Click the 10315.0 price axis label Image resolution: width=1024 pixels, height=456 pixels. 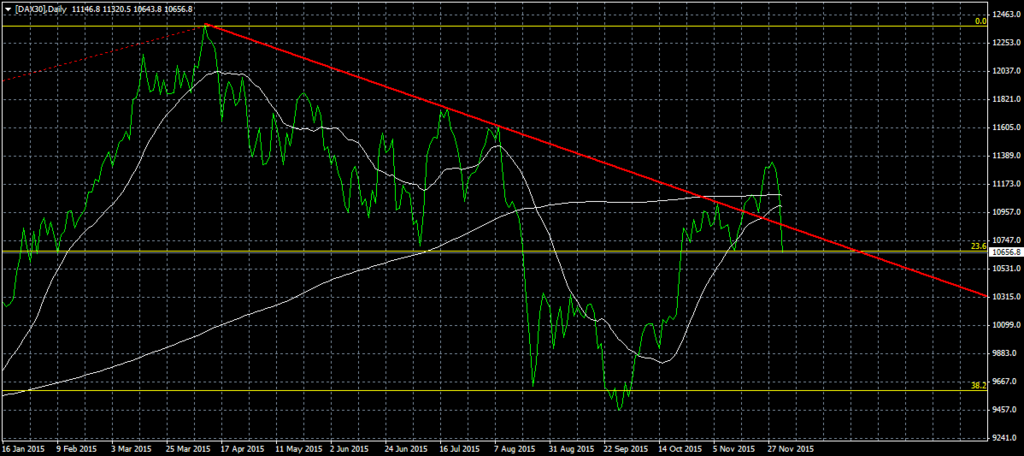tap(1005, 297)
